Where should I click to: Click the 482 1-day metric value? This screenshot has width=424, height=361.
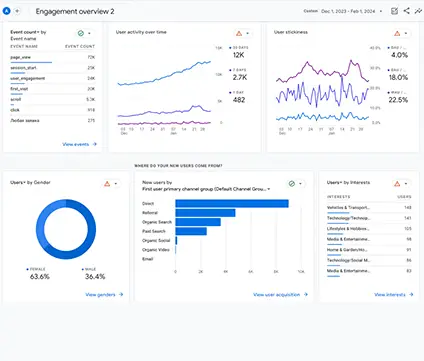tap(239, 100)
